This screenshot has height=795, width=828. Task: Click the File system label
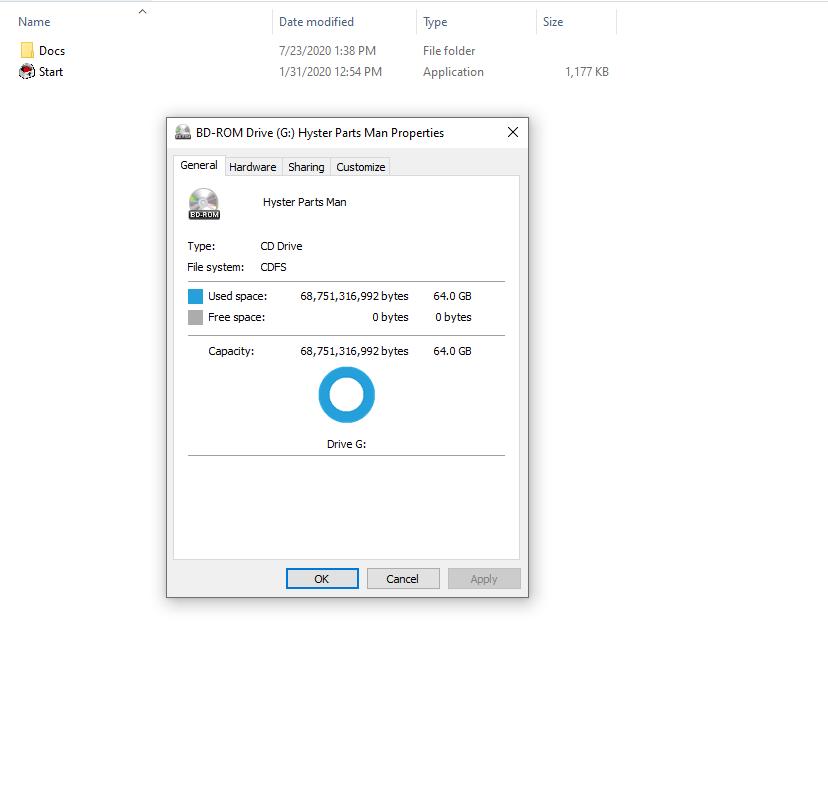click(215, 267)
